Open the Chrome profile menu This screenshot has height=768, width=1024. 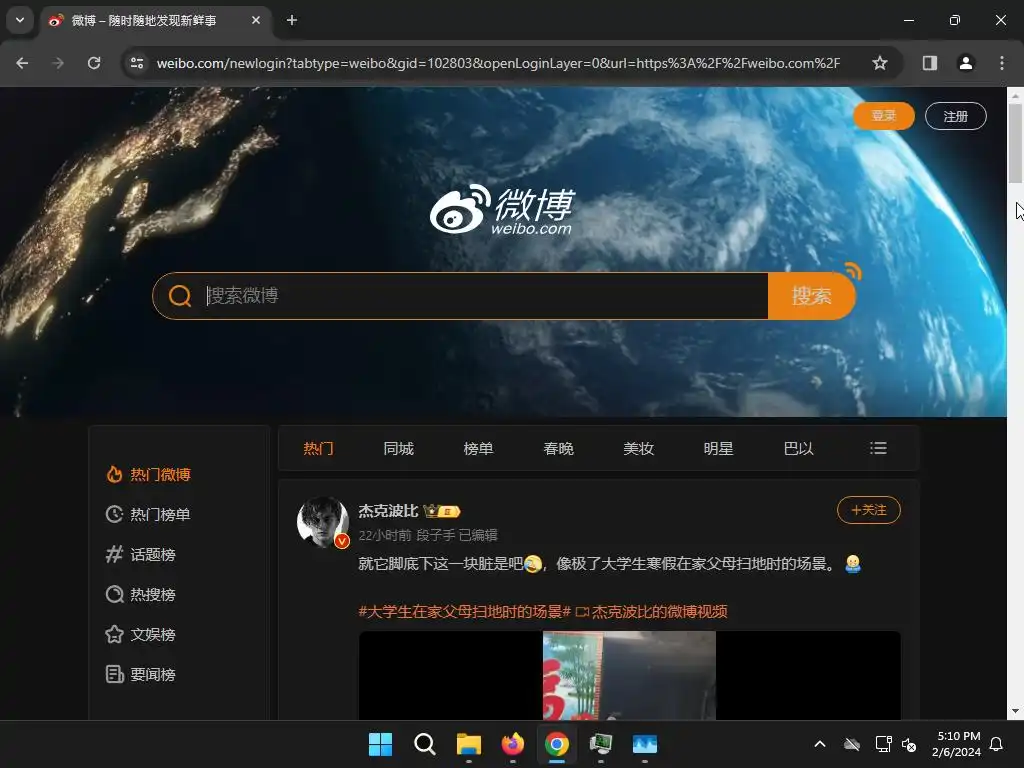coord(966,63)
